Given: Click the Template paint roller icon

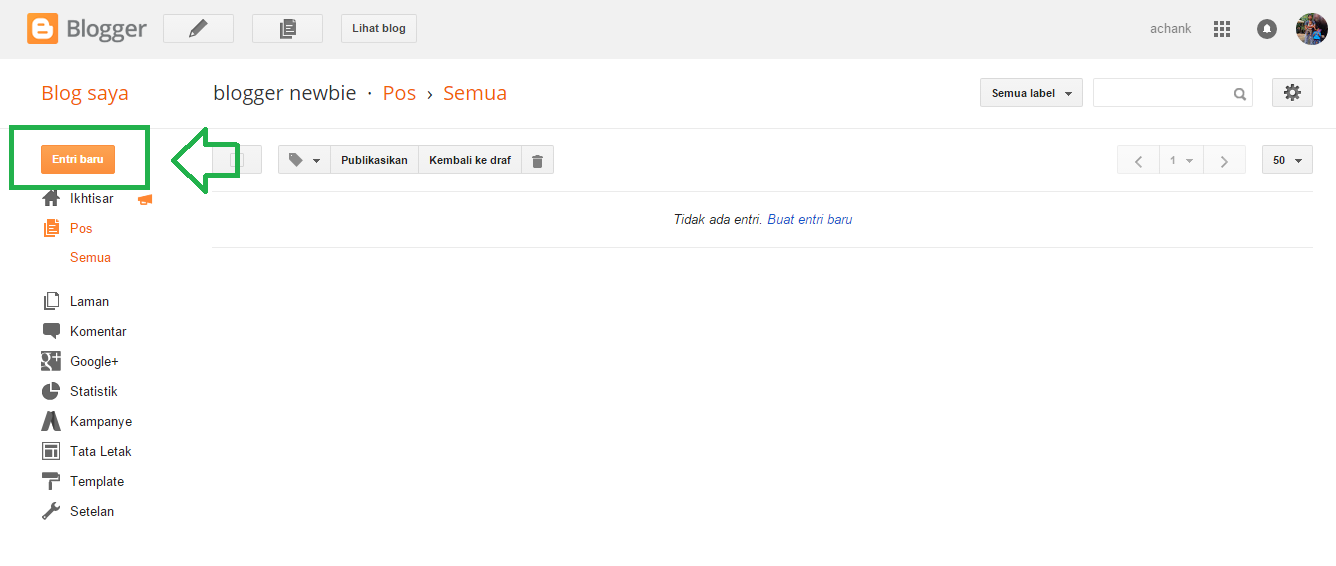Looking at the screenshot, I should (x=51, y=481).
